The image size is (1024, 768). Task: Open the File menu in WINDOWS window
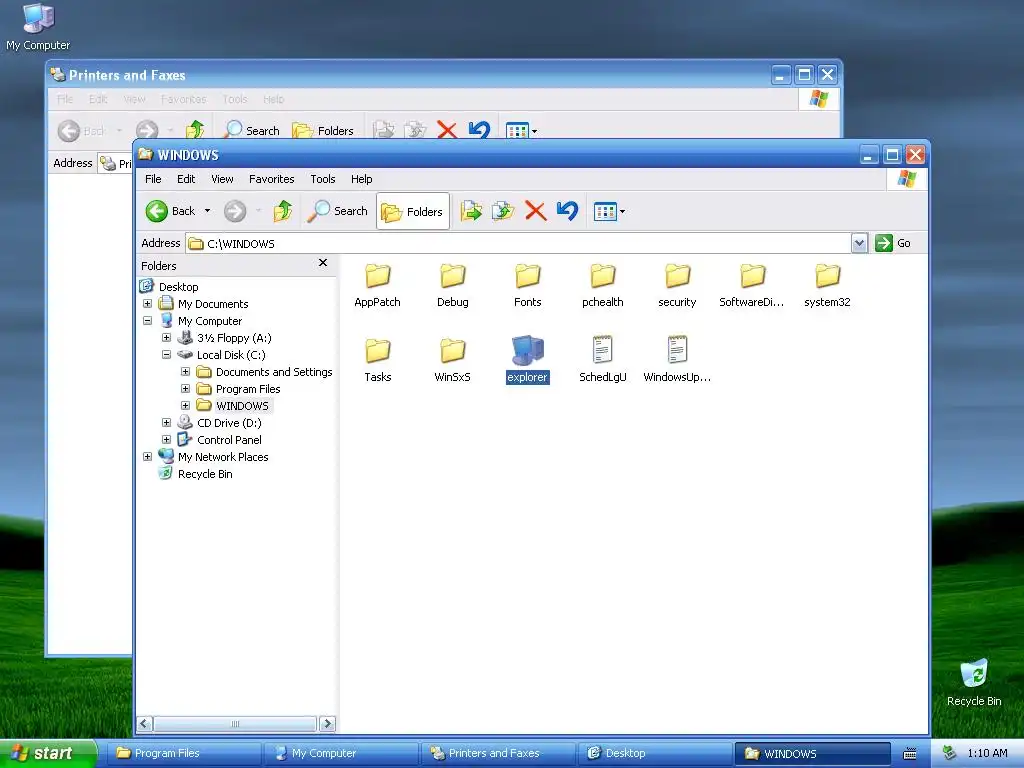[153, 179]
